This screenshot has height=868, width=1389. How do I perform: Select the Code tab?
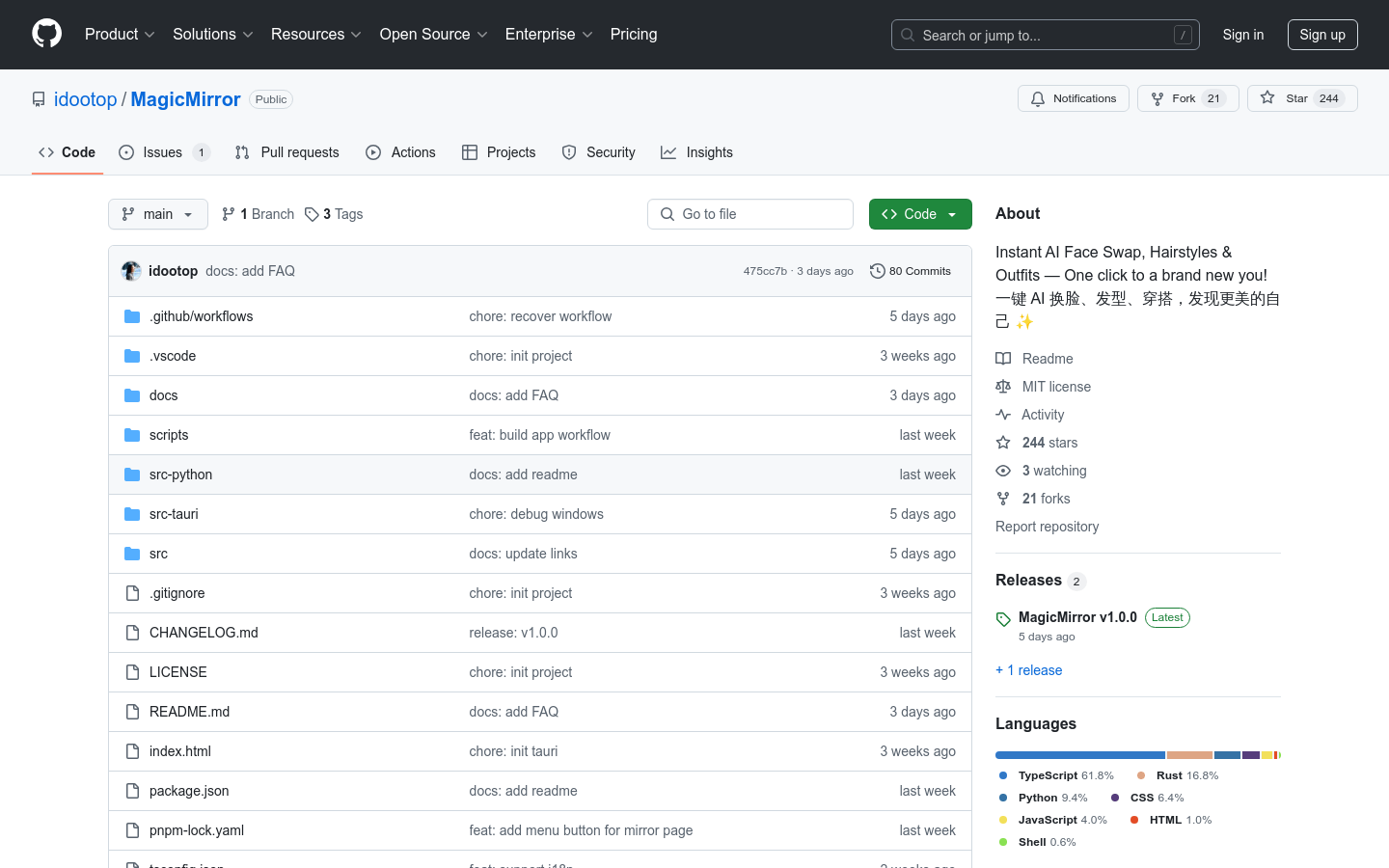(x=68, y=152)
